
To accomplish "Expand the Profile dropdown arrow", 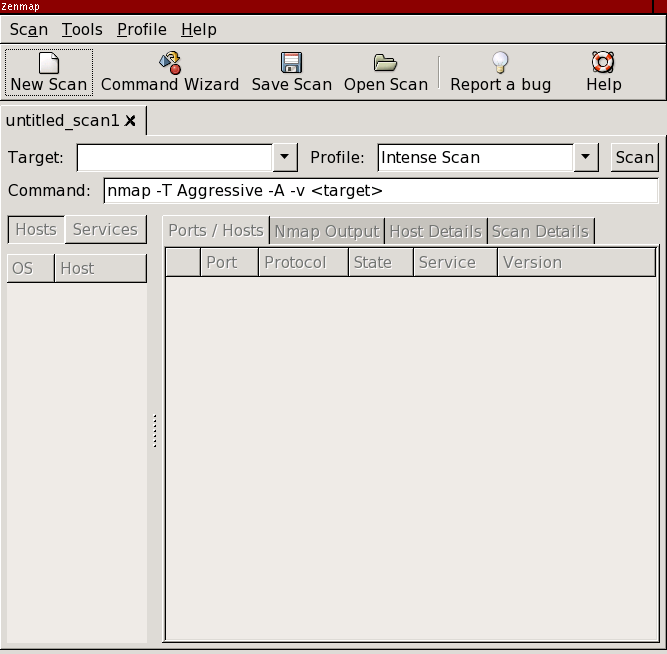I will 586,157.
